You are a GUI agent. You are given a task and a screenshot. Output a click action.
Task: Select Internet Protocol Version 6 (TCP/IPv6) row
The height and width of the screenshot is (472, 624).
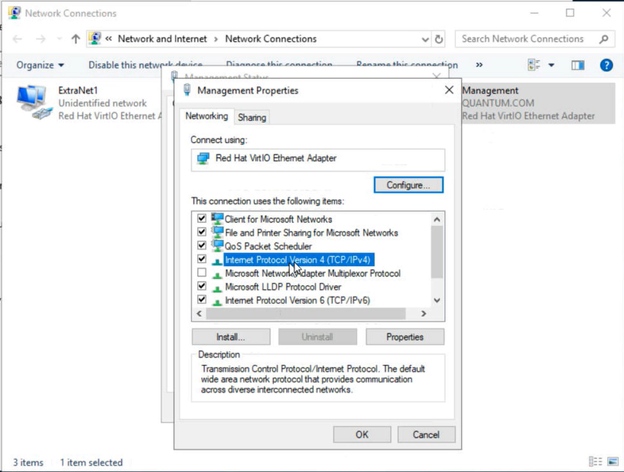[x=298, y=300]
